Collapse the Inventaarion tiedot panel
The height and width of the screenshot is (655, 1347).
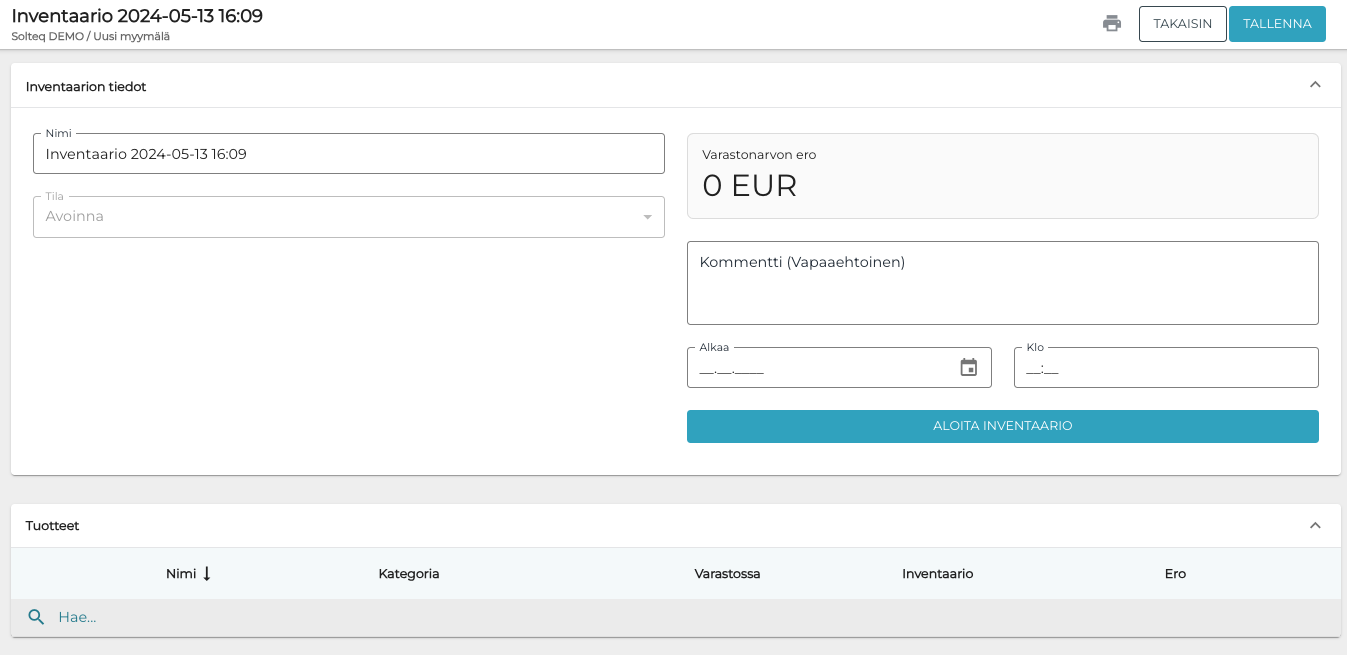coord(1315,85)
